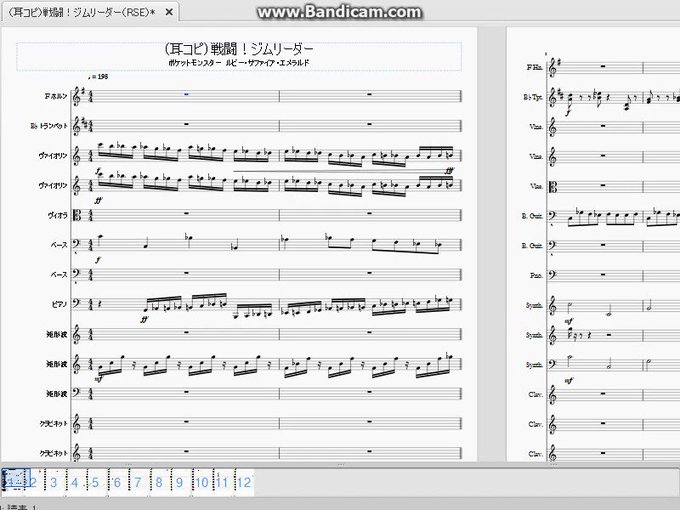Jump to page 4 in the navigator
Screen dimensions: 680x510
75,482
